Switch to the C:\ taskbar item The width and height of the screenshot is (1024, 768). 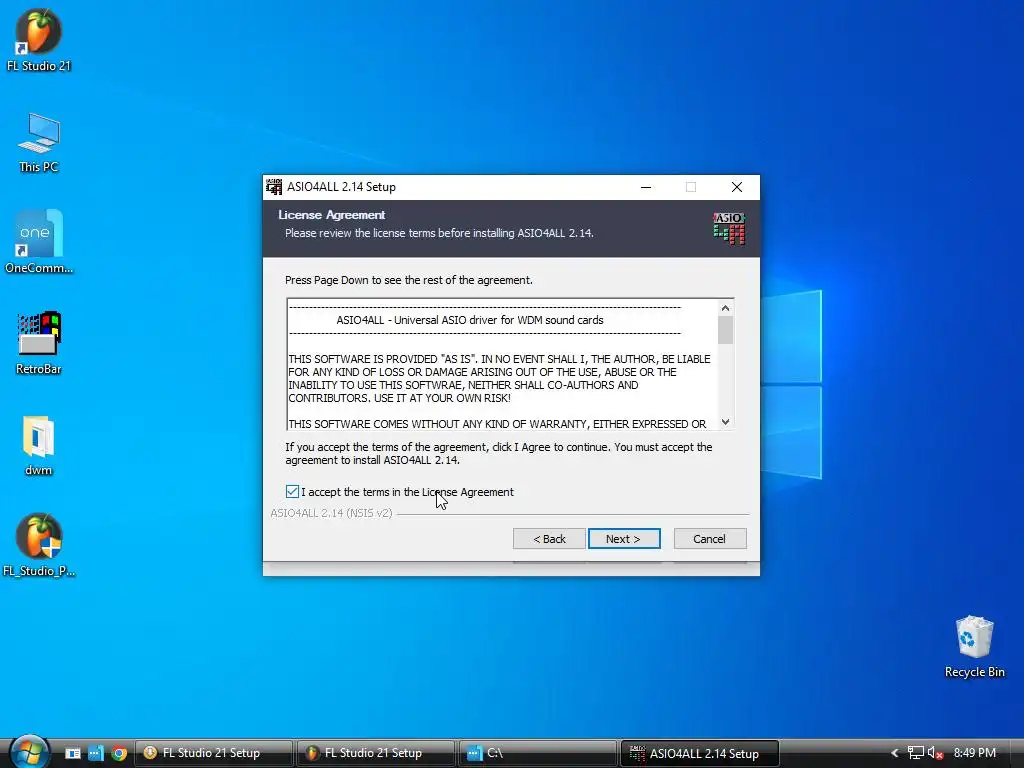point(537,753)
